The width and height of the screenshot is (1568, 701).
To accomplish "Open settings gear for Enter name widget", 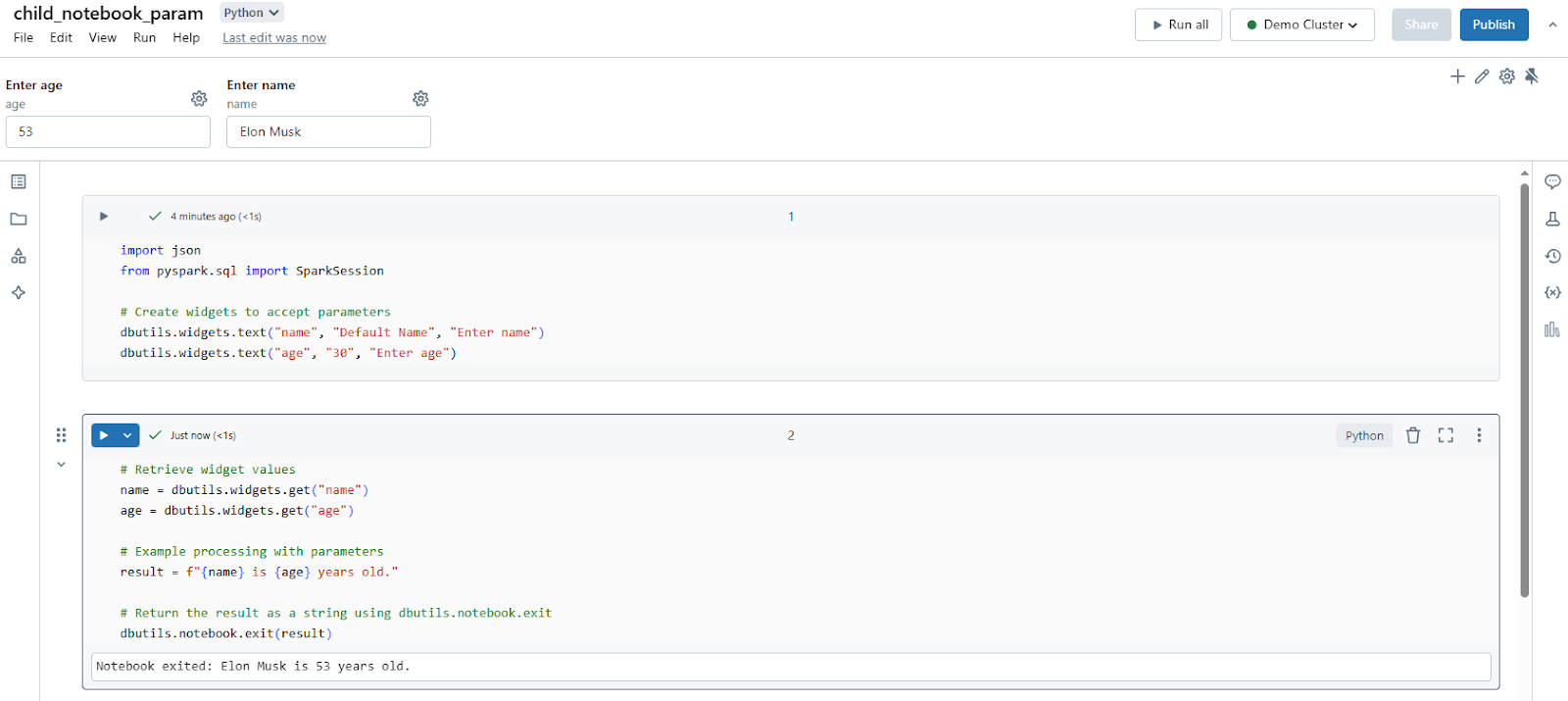I will pos(420,98).
